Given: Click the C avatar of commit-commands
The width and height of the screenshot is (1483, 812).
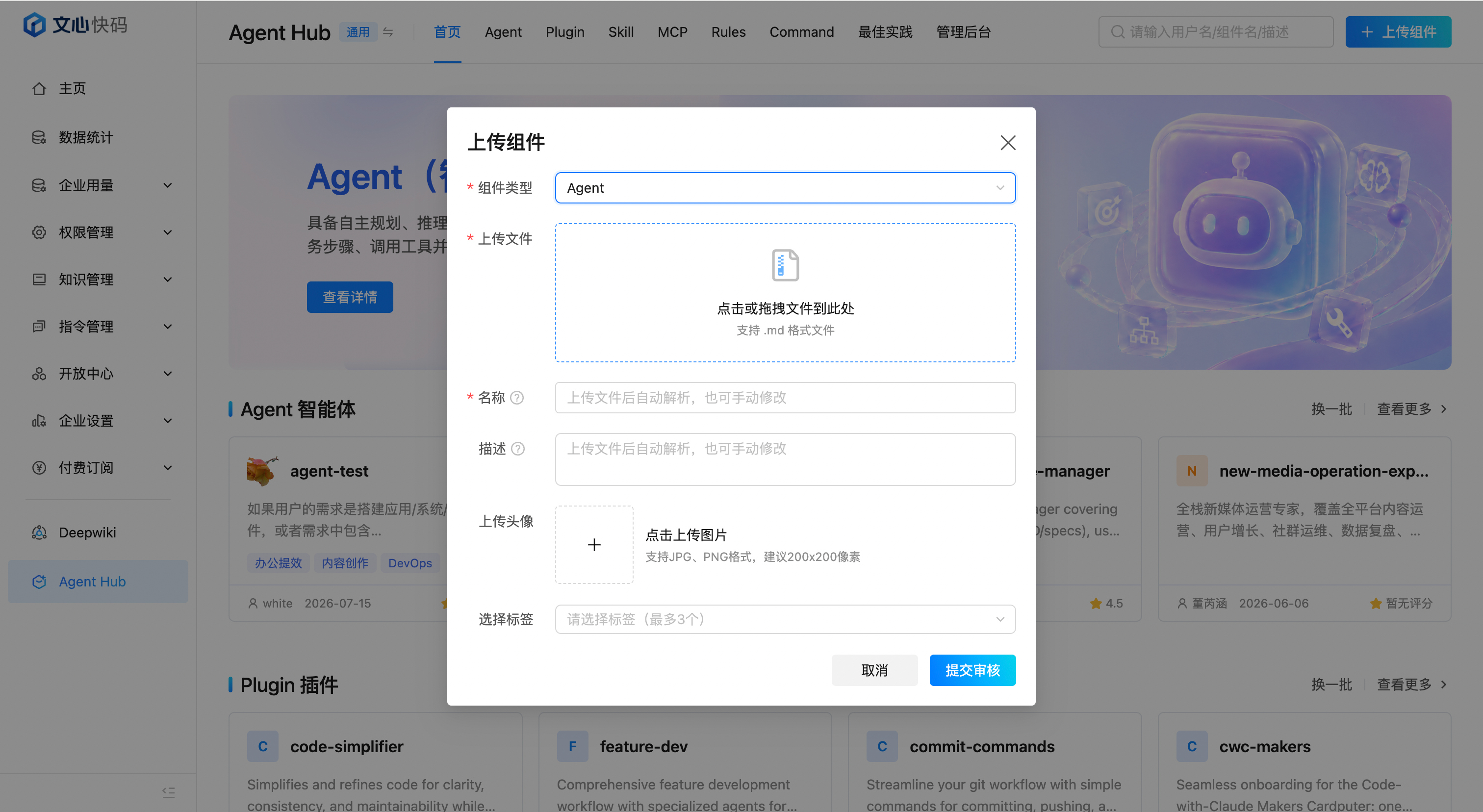Looking at the screenshot, I should coord(882,746).
